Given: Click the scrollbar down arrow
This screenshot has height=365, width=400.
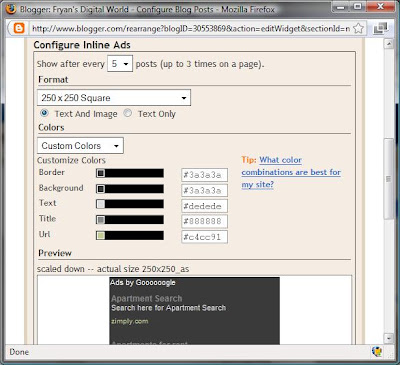Looking at the screenshot, I should click(389, 338).
